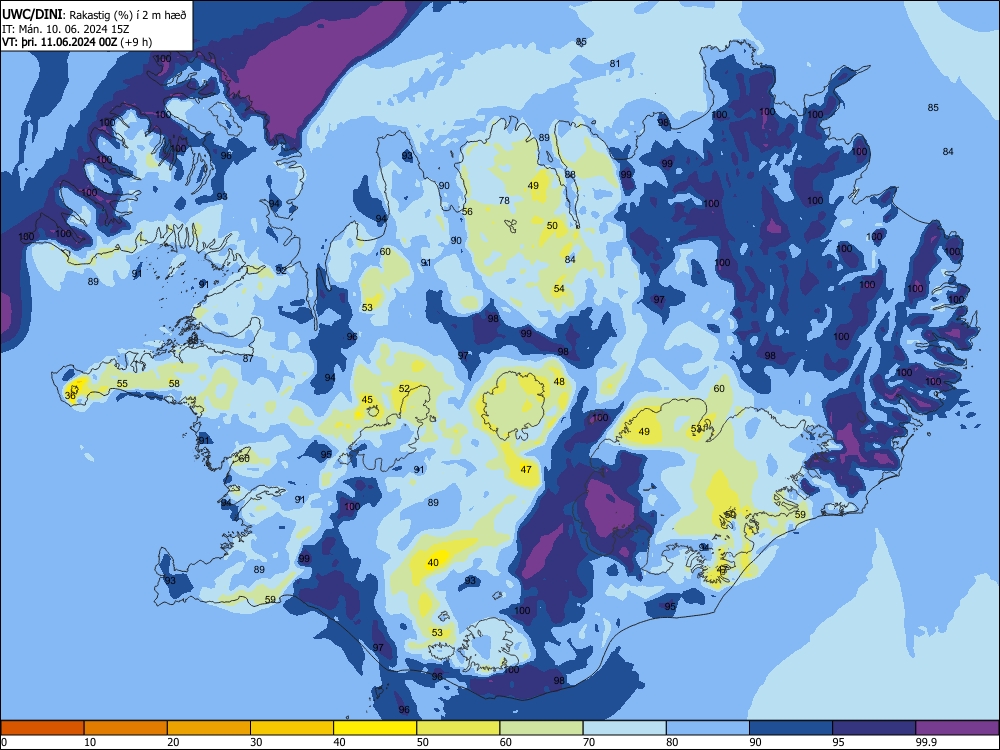Screen dimensions: 1000x750
Task: Click the humidity value '36' on the map
Action: [x=70, y=395]
